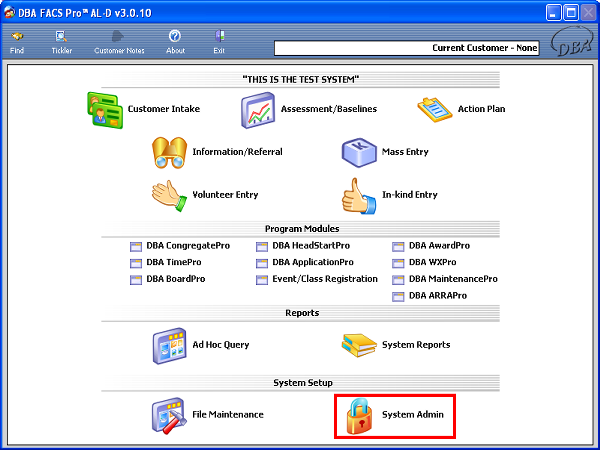Click the DBA AwardPro window icon
Screen dimensions: 600x450
coord(398,246)
